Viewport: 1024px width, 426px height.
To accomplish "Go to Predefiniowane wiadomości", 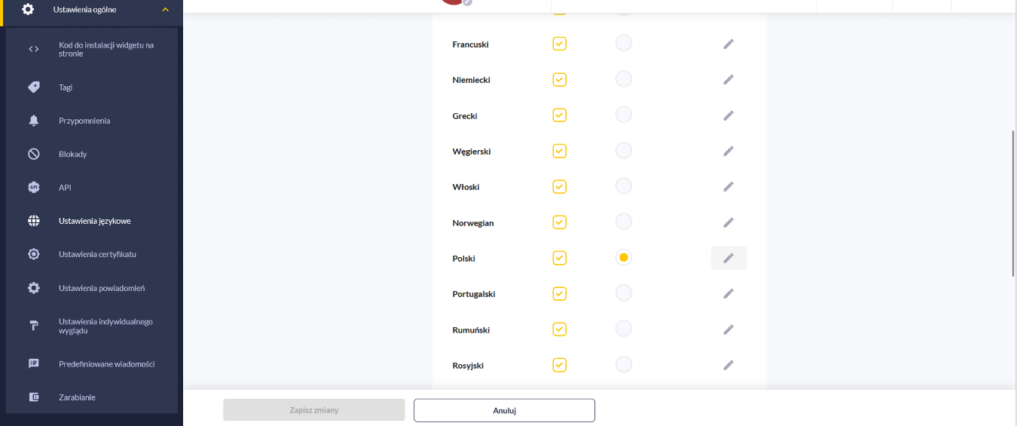I will click(107, 364).
